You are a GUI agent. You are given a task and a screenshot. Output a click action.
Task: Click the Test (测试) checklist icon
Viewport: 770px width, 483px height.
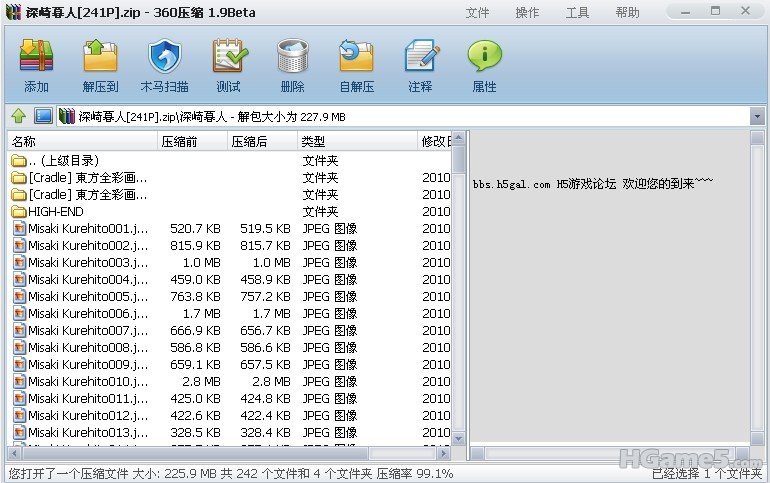229,56
